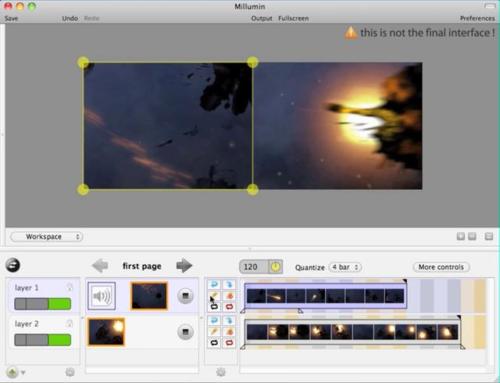Click layer 1 blue loop arrow icon
This screenshot has height=383, width=500.
[x=214, y=284]
